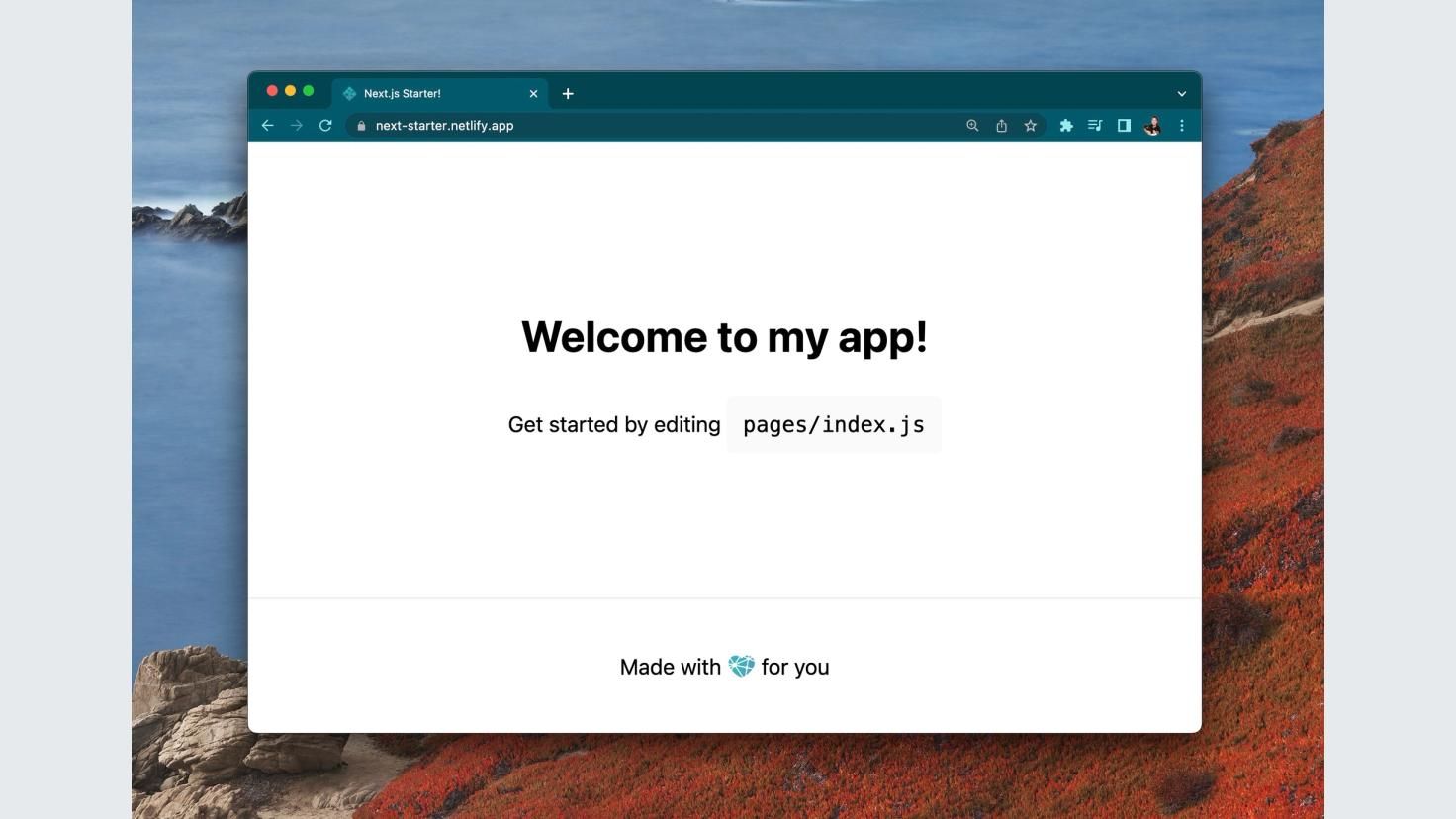This screenshot has width=1456, height=819.
Task: Open the media controls icon
Action: click(1095, 126)
